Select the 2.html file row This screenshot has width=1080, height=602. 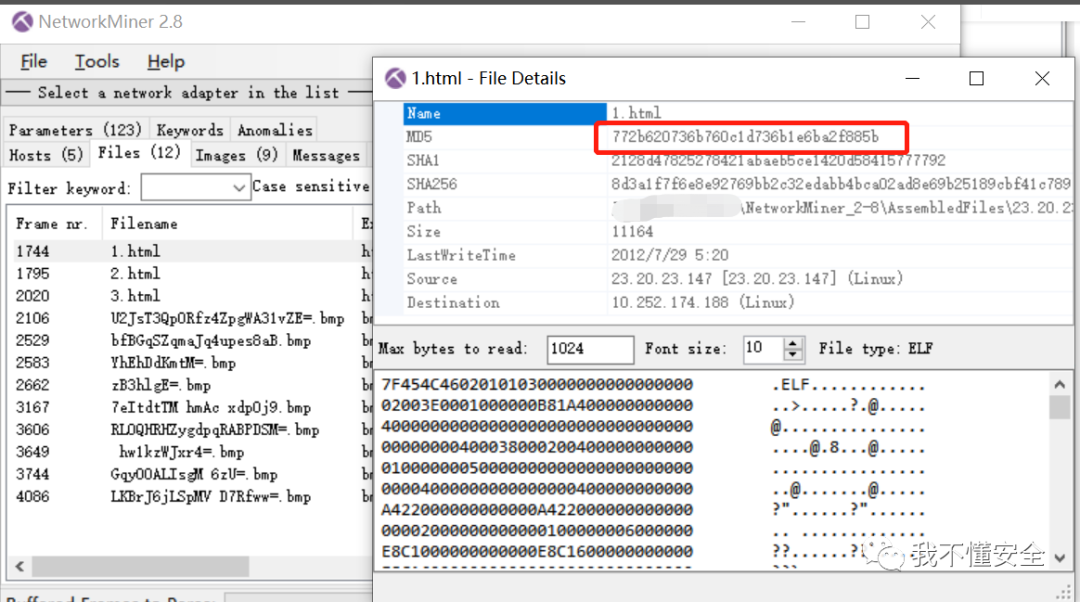191,273
